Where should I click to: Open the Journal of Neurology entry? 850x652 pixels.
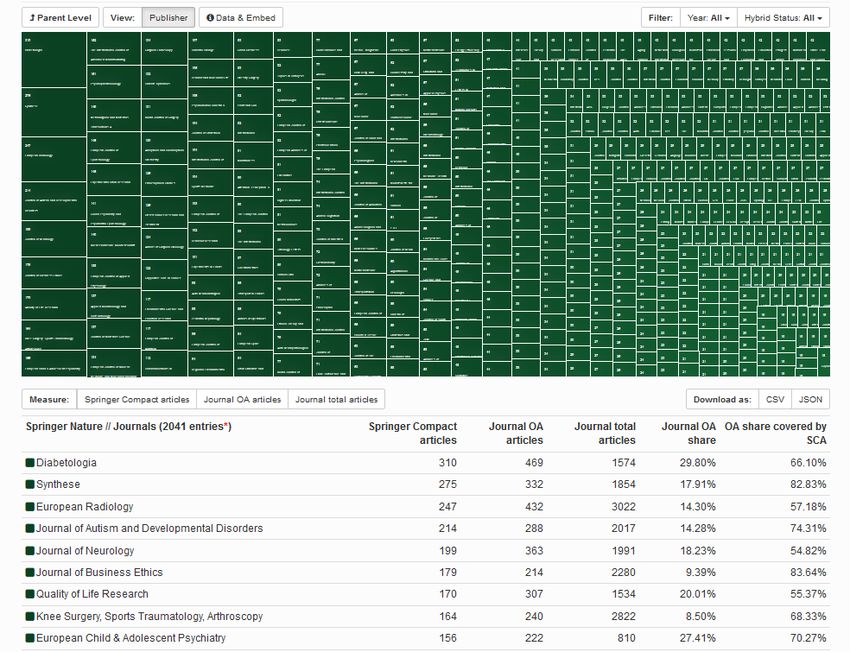tap(85, 551)
